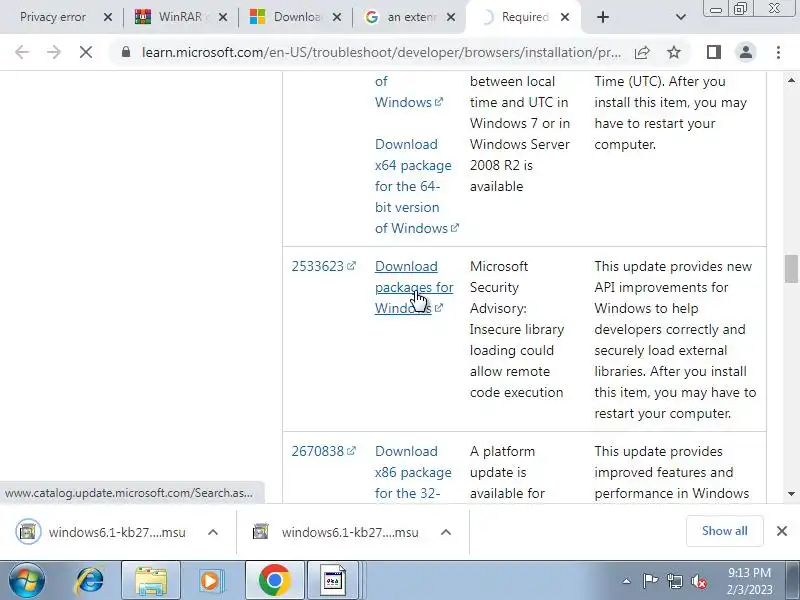Screen dimensions: 800x600
Task: Click Chrome icon in taskbar
Action: coord(274,580)
